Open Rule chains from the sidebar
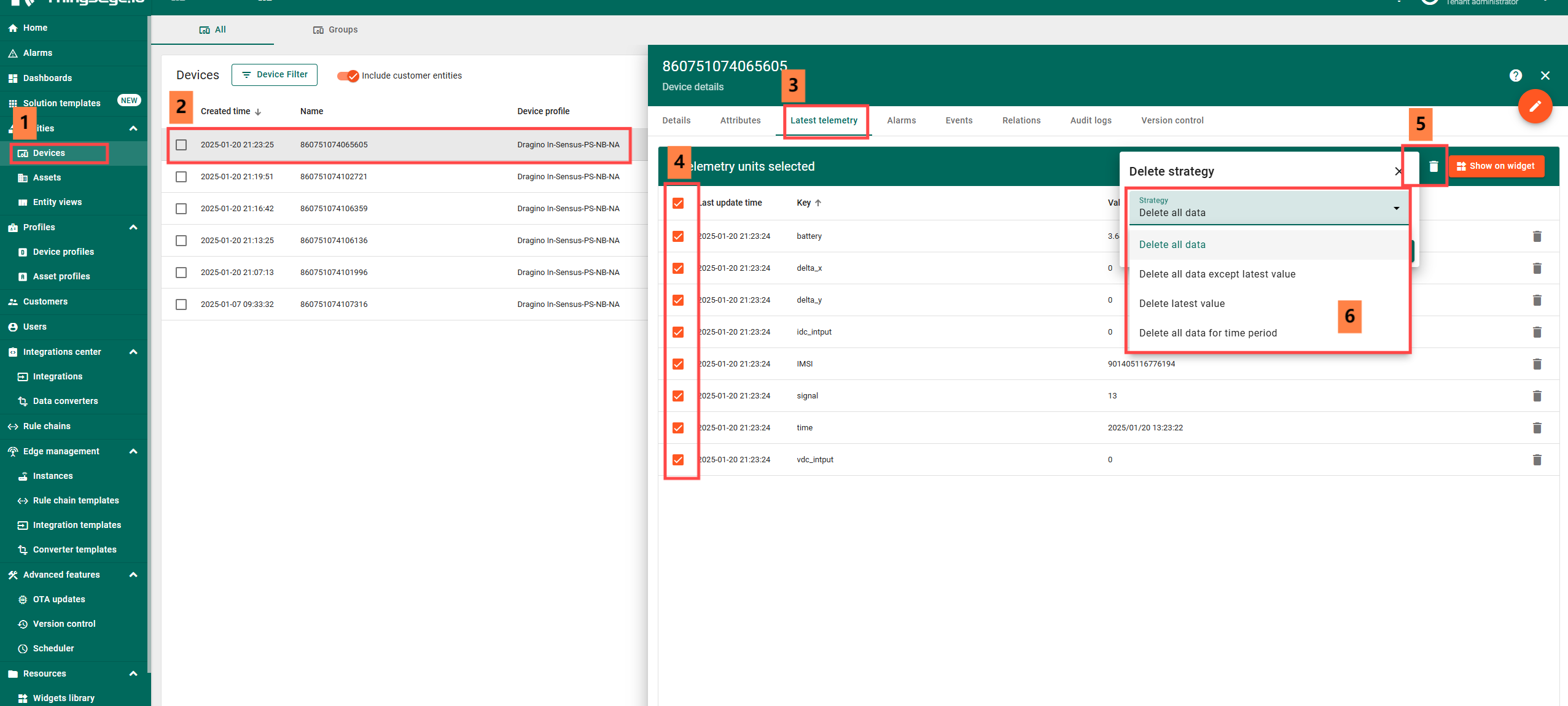The height and width of the screenshot is (706, 1568). [47, 426]
